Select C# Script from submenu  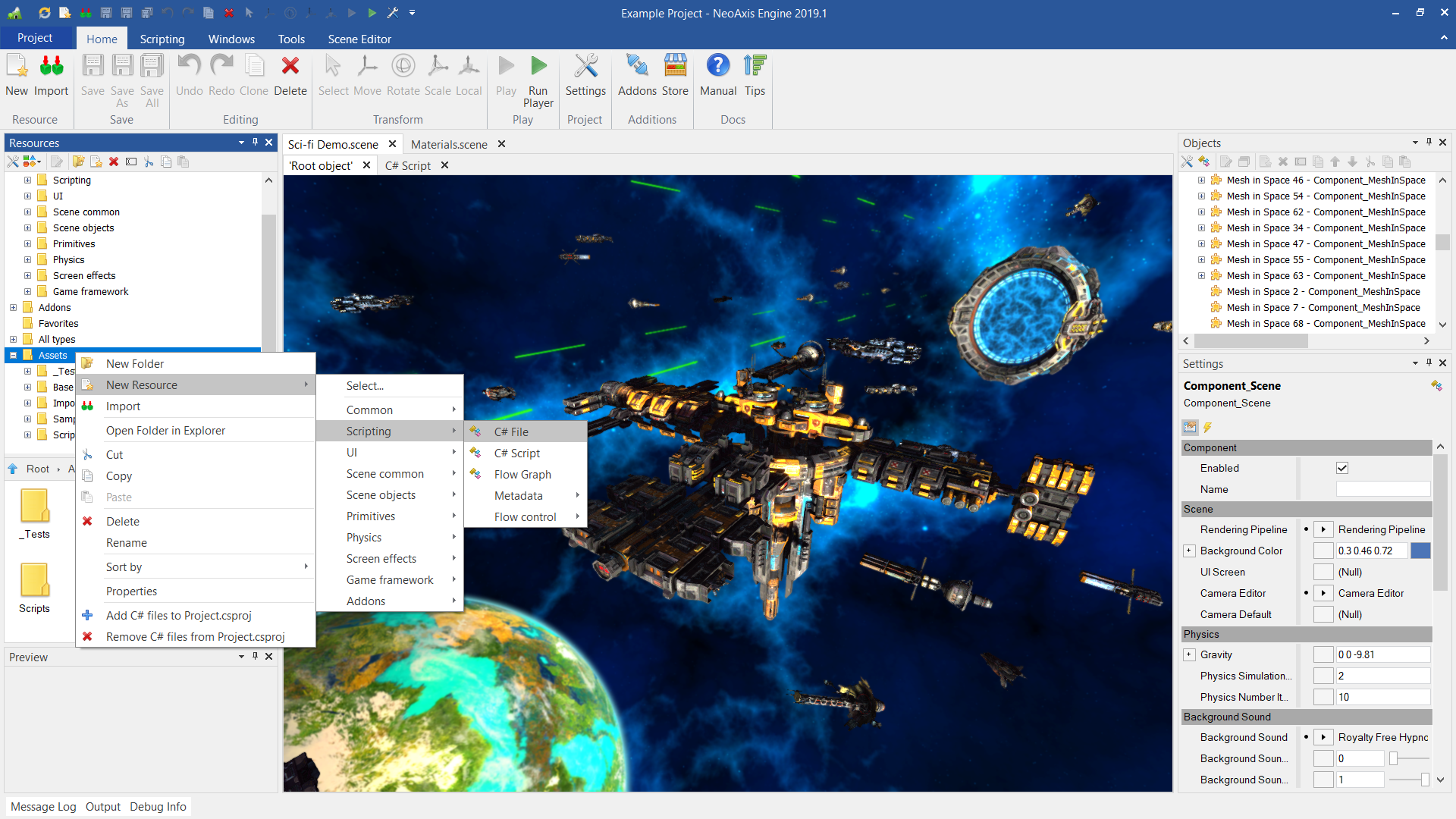pos(516,453)
